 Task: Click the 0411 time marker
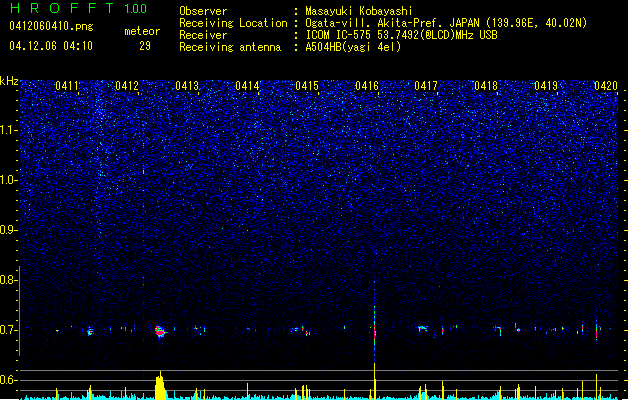(x=67, y=86)
